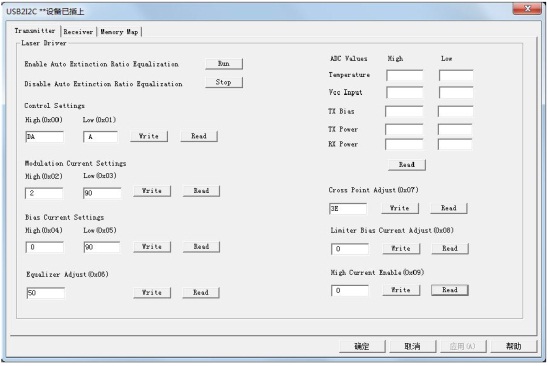Focus the Control Settings High(0x00) field
The image size is (548, 366).
point(45,137)
